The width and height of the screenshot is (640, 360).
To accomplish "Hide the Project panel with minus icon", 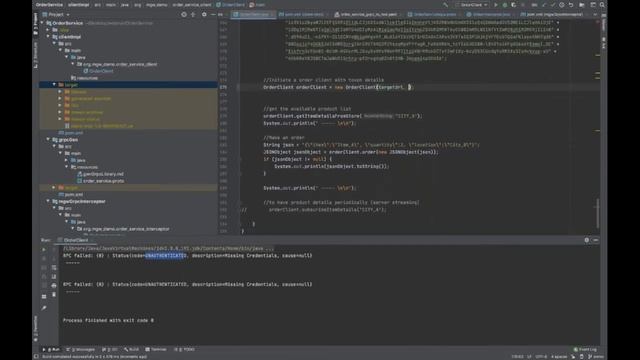I will (213, 14).
